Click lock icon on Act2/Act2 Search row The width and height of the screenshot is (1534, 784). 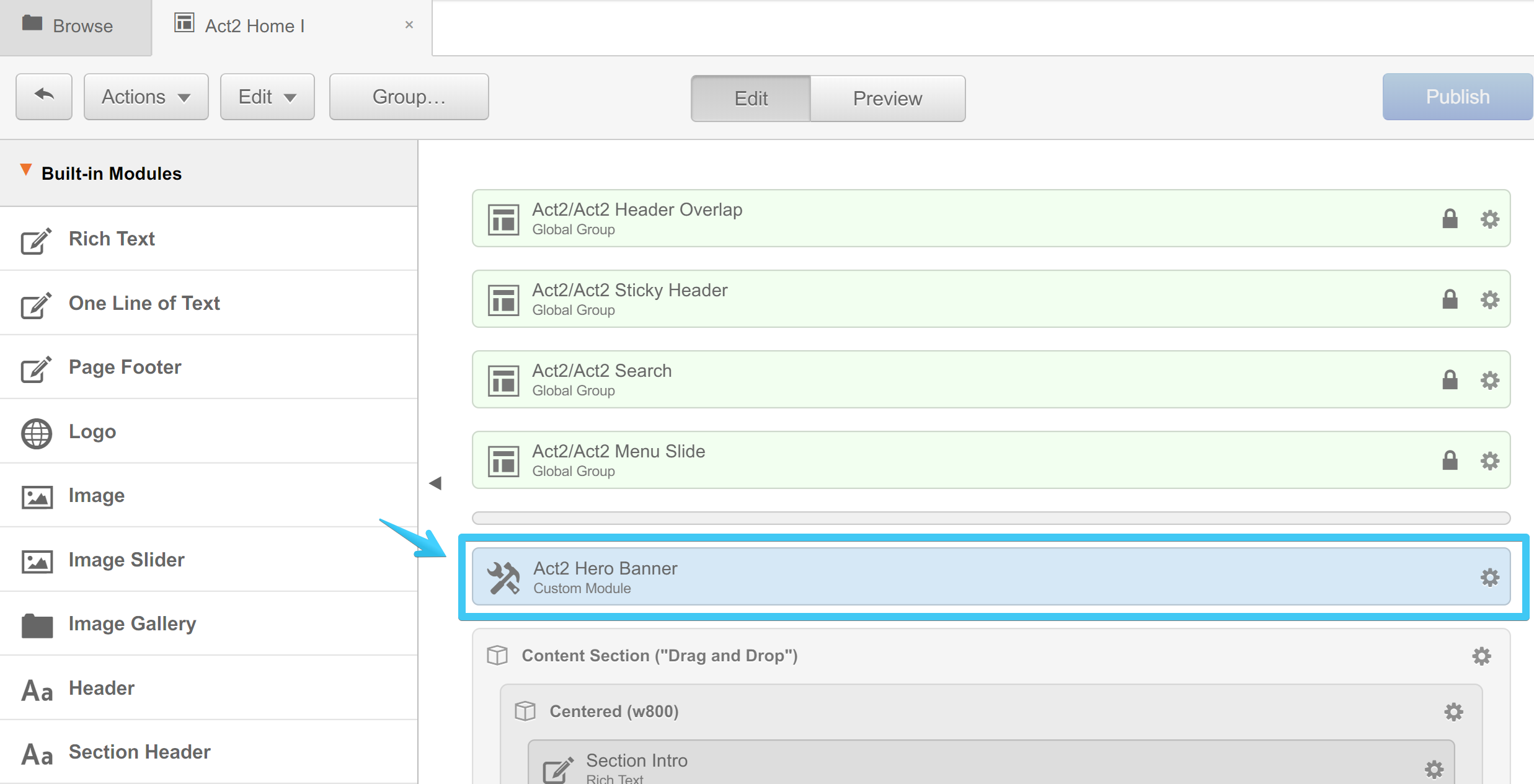click(x=1450, y=380)
